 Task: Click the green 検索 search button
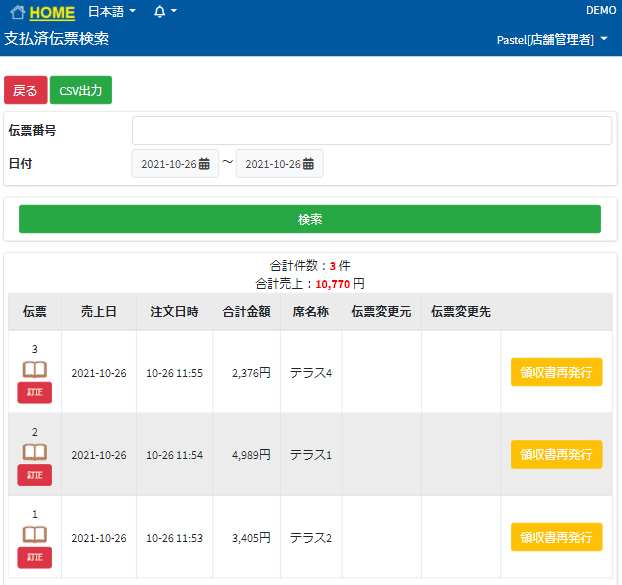tap(310, 219)
